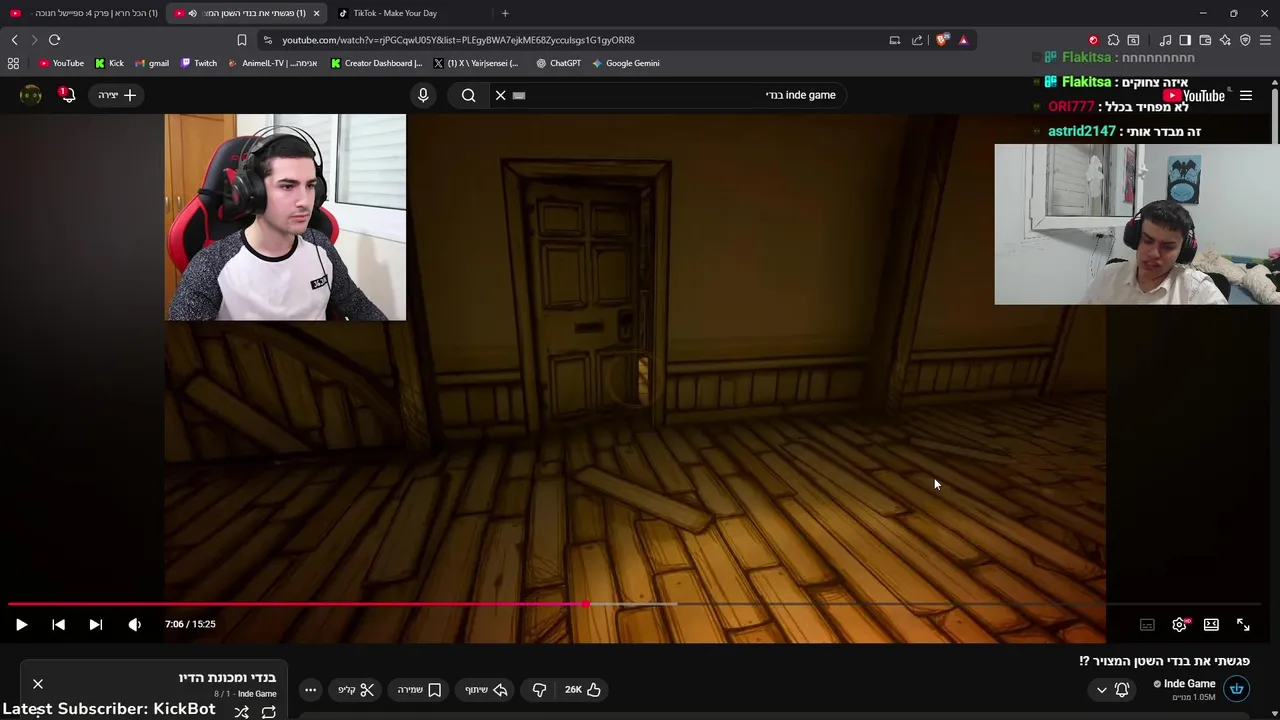Open video settings gear icon

point(1179,624)
